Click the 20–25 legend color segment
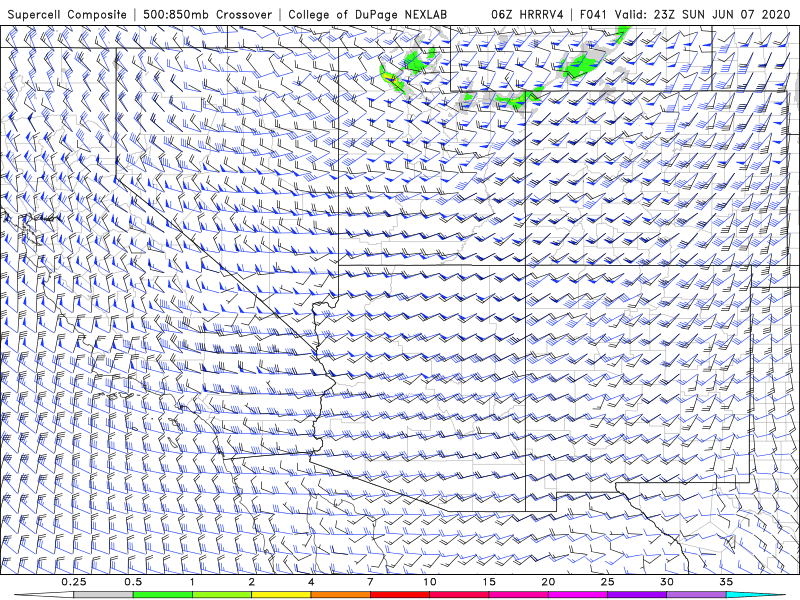This screenshot has width=800, height=600. click(x=578, y=595)
